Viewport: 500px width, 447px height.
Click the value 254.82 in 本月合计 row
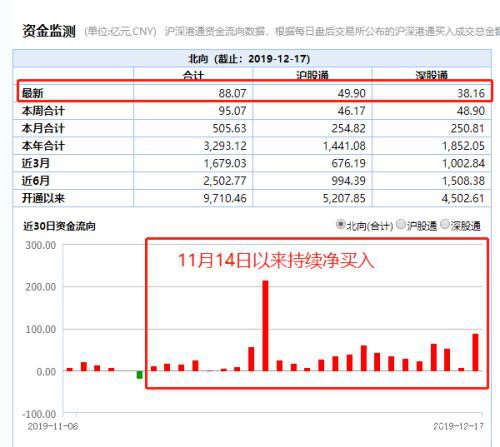click(349, 128)
